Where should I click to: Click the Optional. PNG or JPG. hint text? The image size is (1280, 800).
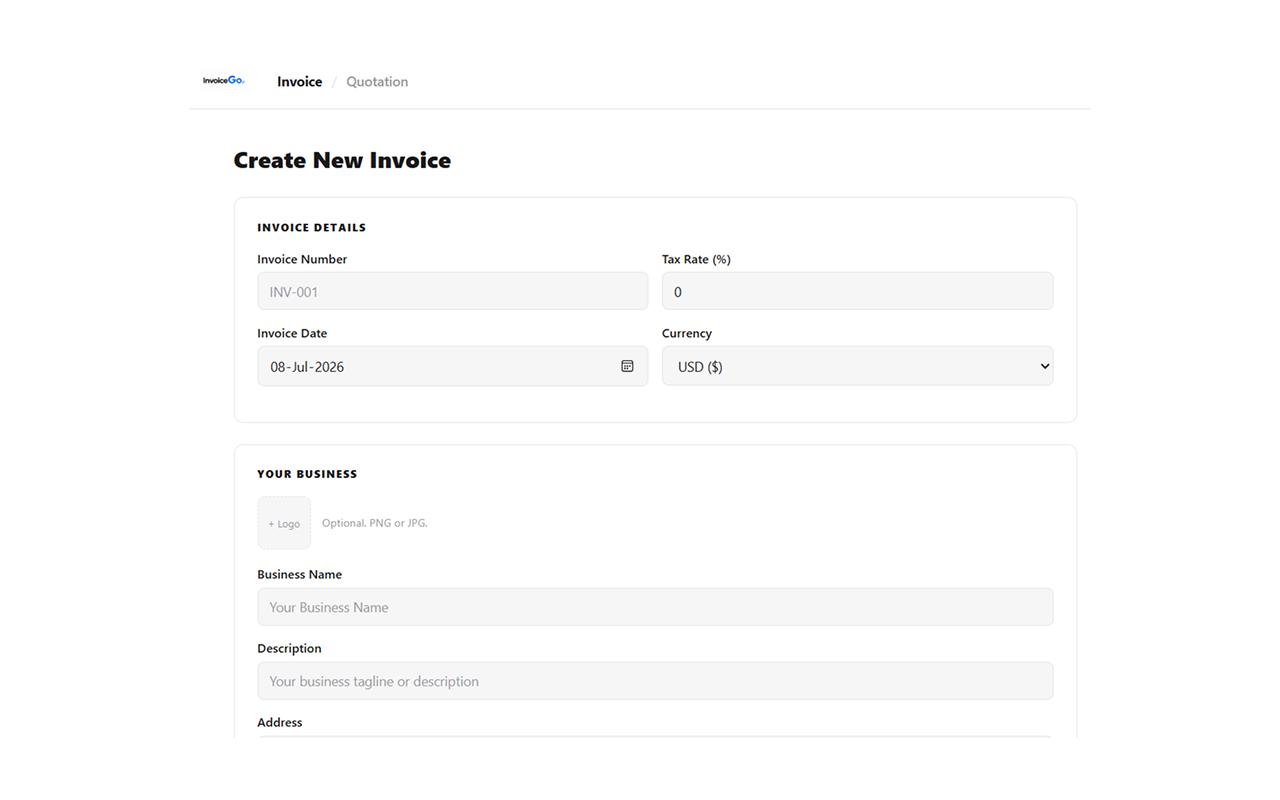(375, 523)
